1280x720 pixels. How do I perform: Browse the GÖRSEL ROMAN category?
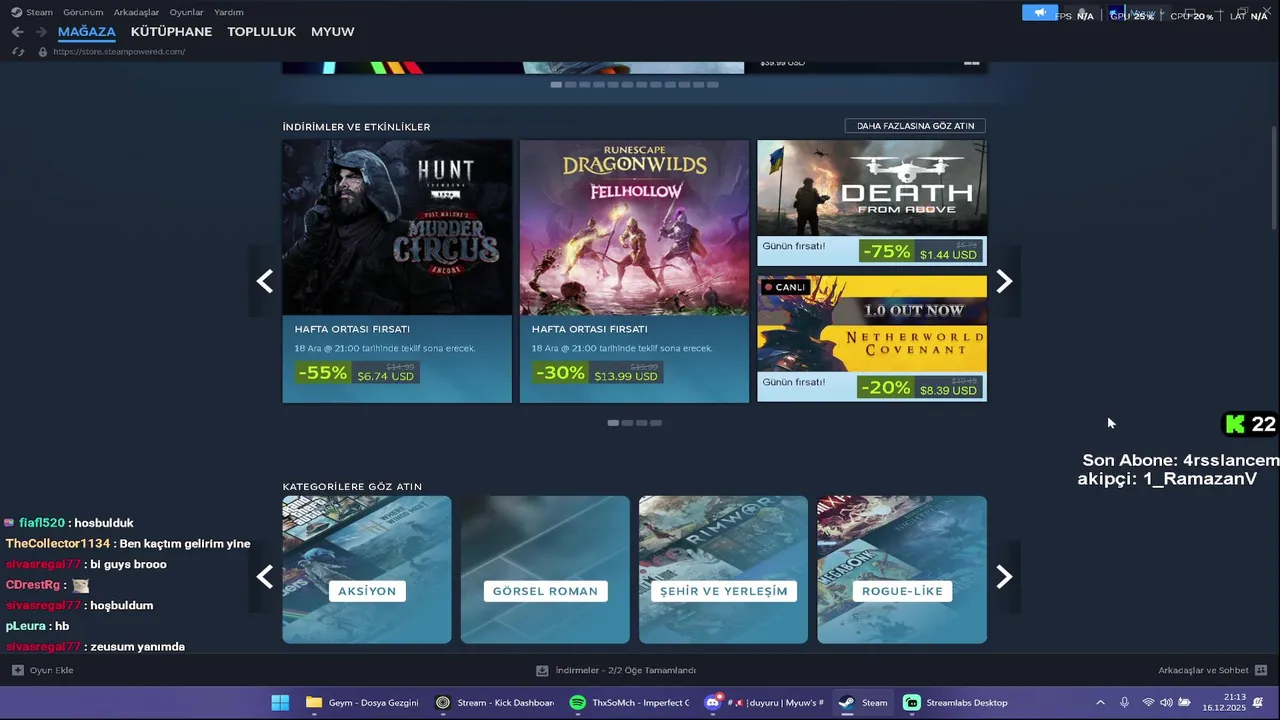(x=545, y=570)
